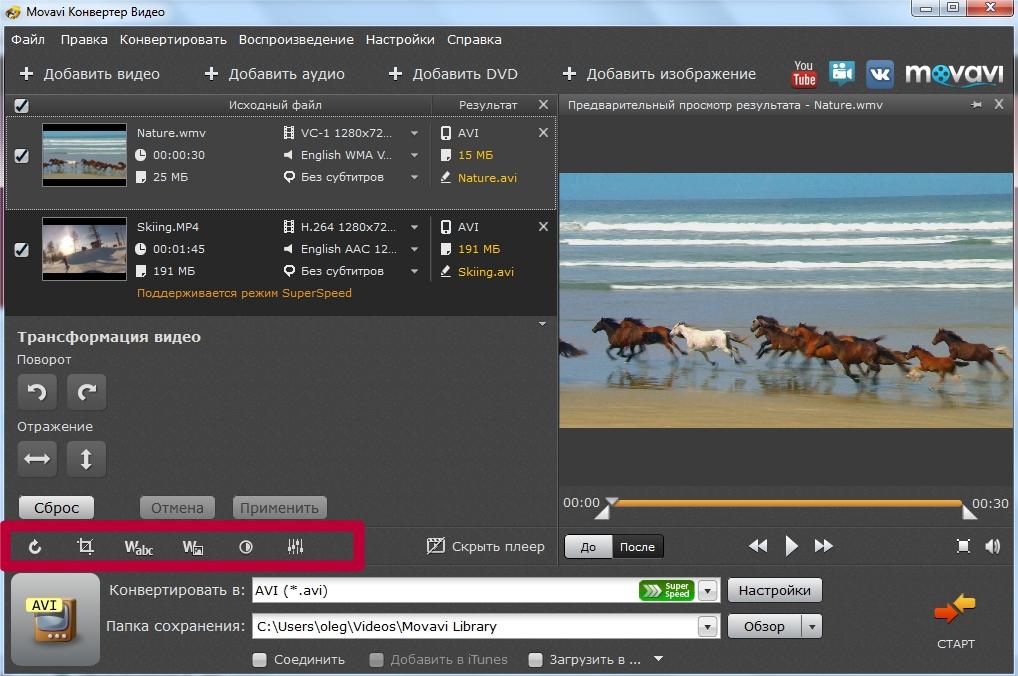
Task: Enable the Соединить checkbox
Action: click(x=260, y=660)
